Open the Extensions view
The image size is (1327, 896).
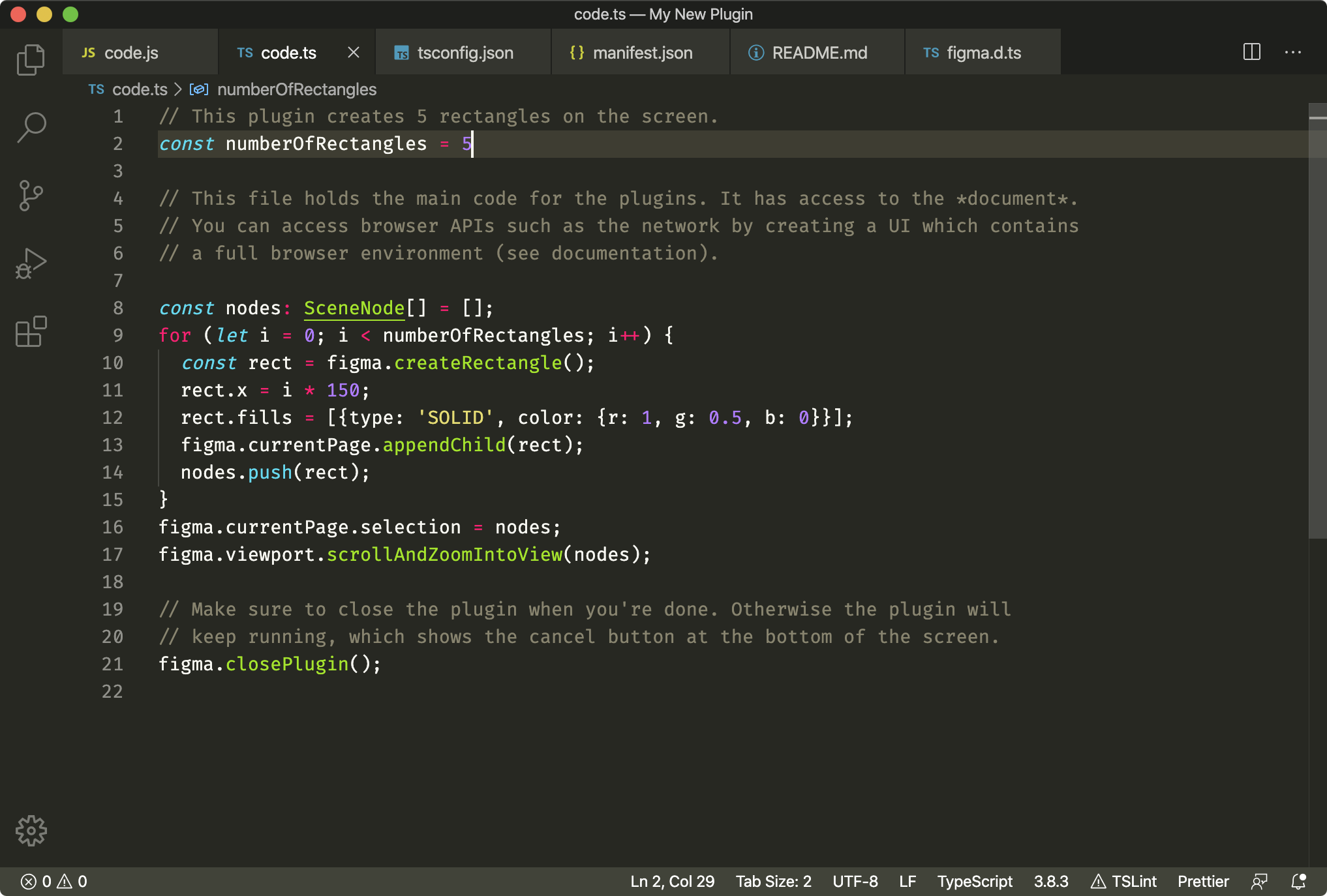click(31, 331)
